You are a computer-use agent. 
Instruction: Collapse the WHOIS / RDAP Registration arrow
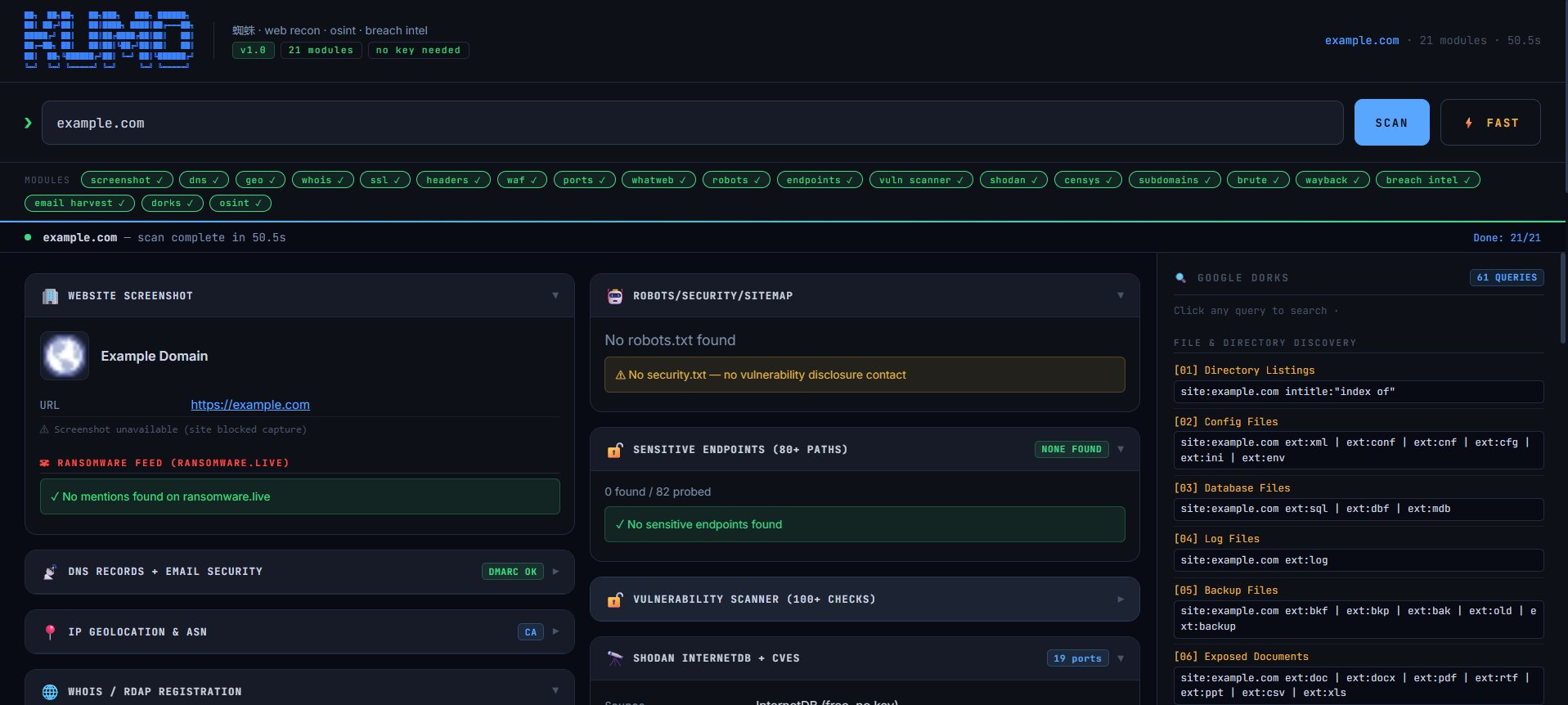[x=555, y=691]
